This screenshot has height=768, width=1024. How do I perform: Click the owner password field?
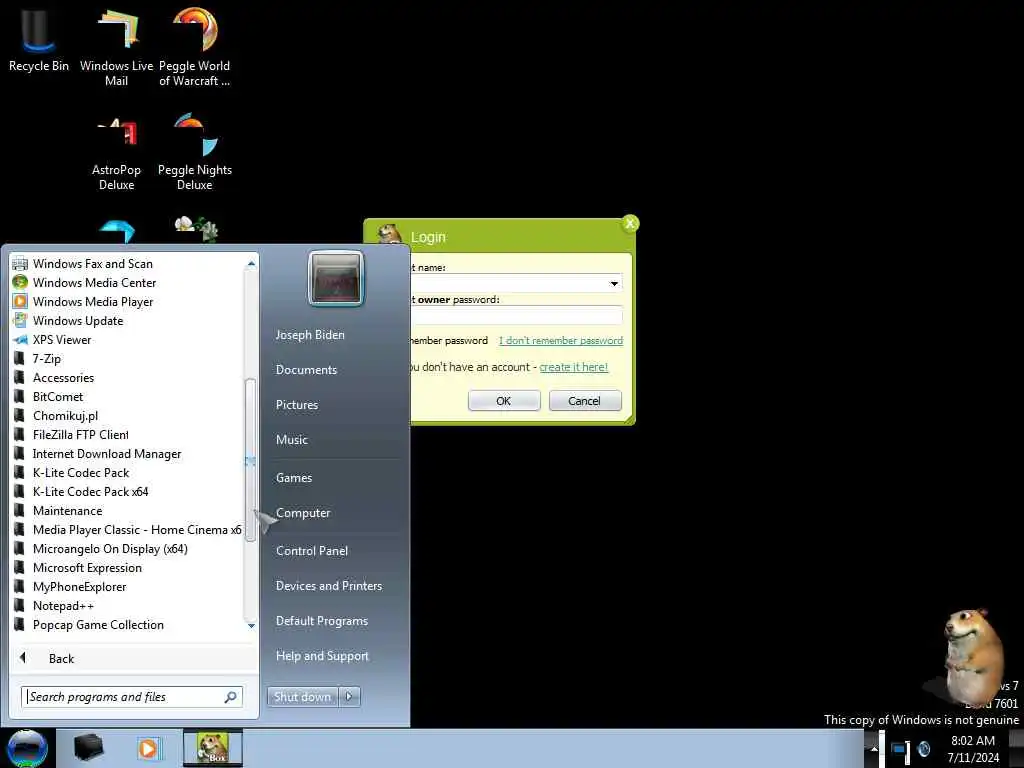[515, 316]
